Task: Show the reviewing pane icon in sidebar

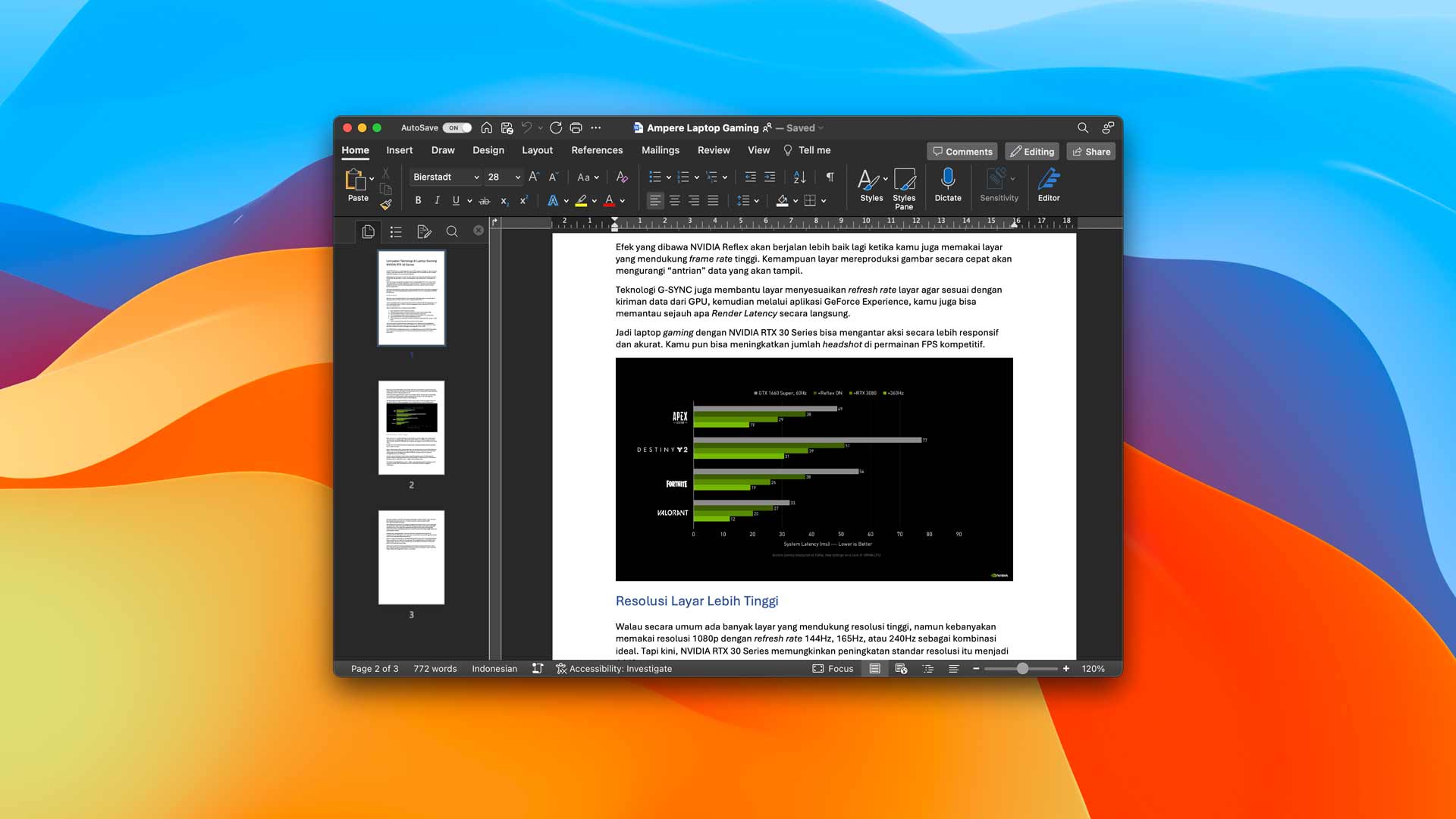Action: tap(424, 231)
